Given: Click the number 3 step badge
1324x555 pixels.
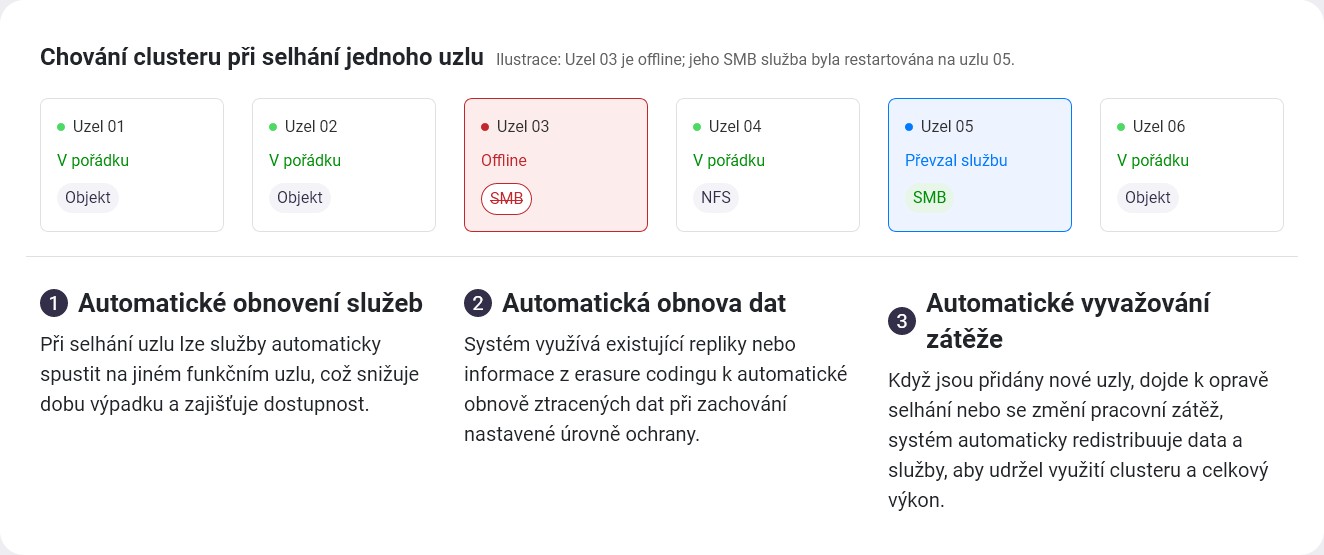Looking at the screenshot, I should [901, 321].
